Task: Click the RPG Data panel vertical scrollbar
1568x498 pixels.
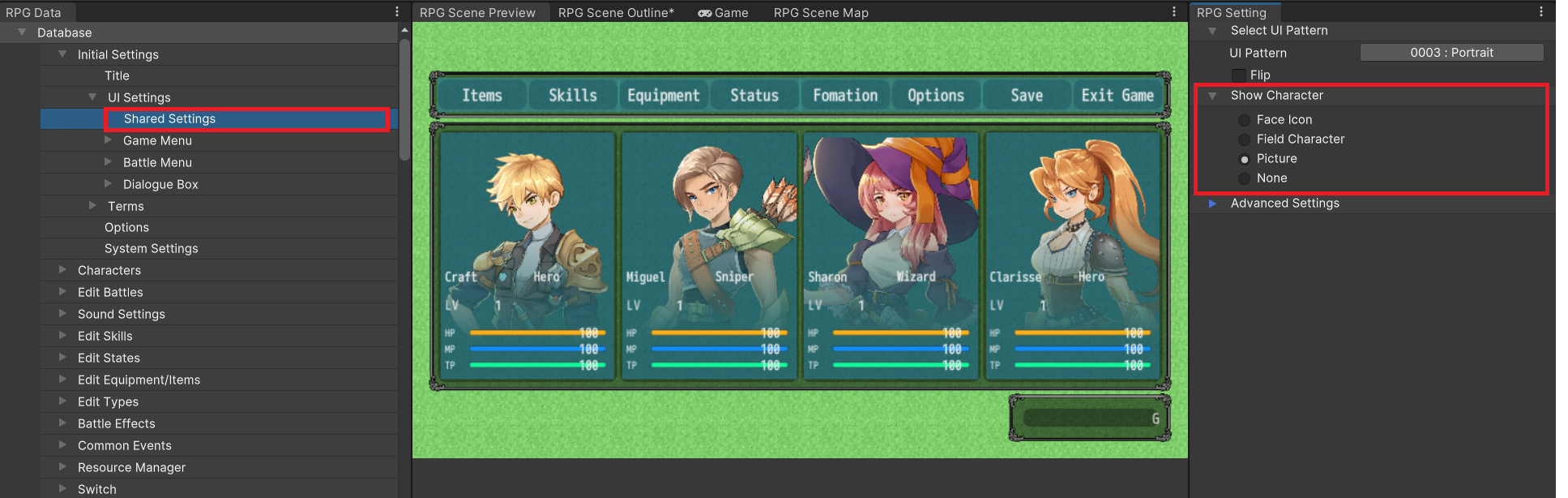Action: [x=404, y=99]
